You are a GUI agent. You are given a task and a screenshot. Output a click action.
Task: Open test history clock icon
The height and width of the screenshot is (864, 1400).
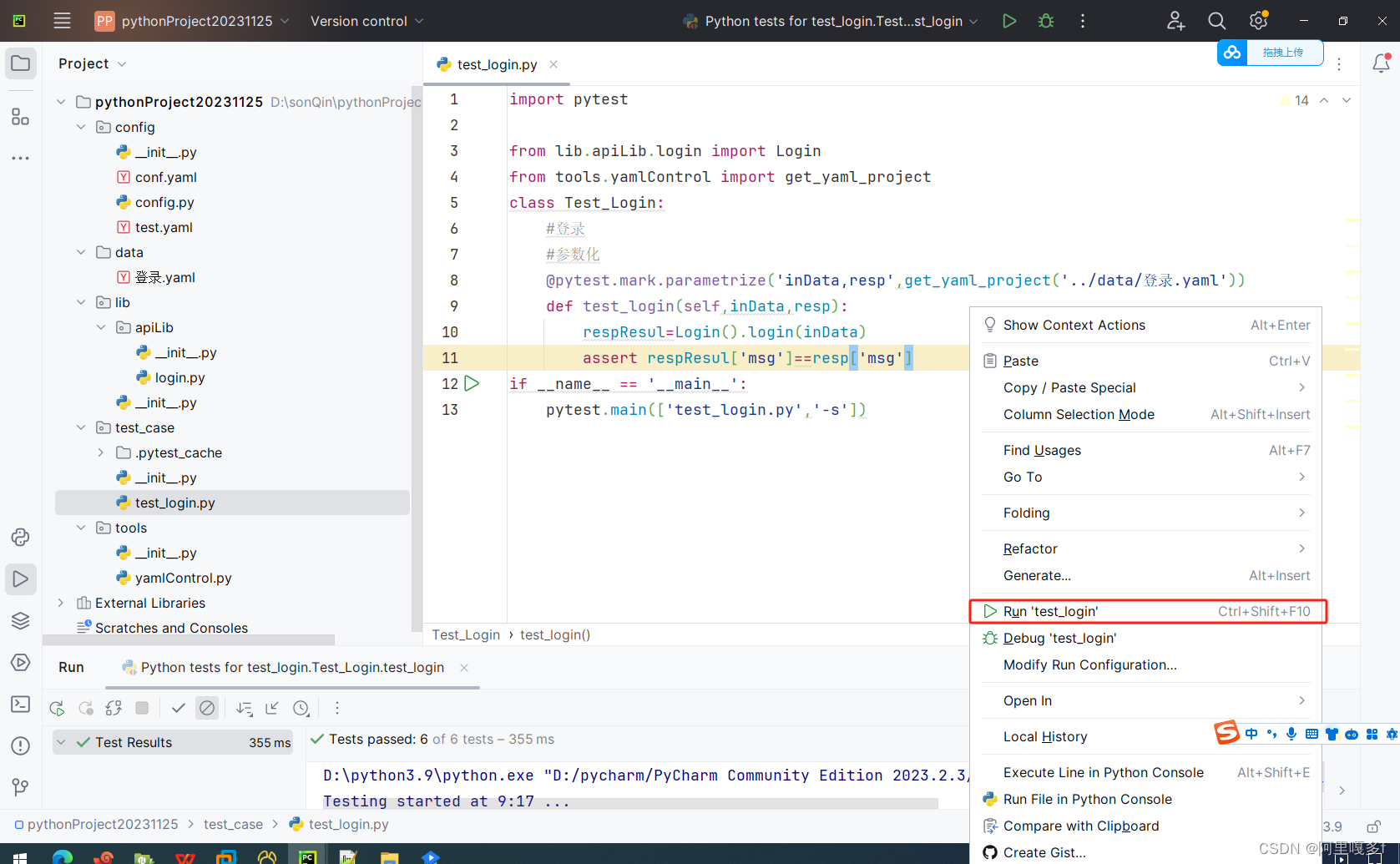[x=301, y=708]
